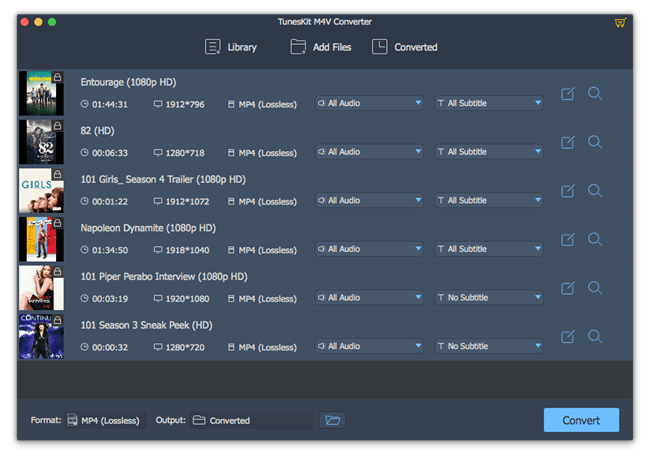Open audio dropdown for Season 3 Sneak Peek
Screen dimensions: 650x460
[369, 346]
